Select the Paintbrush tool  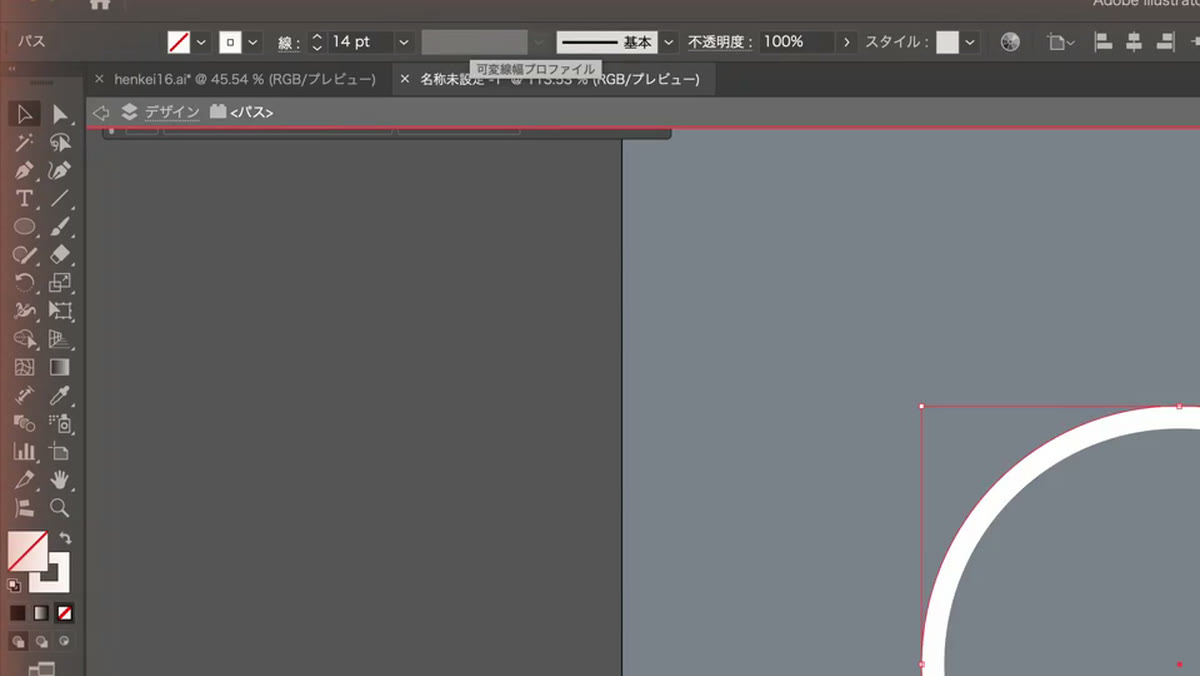[x=60, y=227]
